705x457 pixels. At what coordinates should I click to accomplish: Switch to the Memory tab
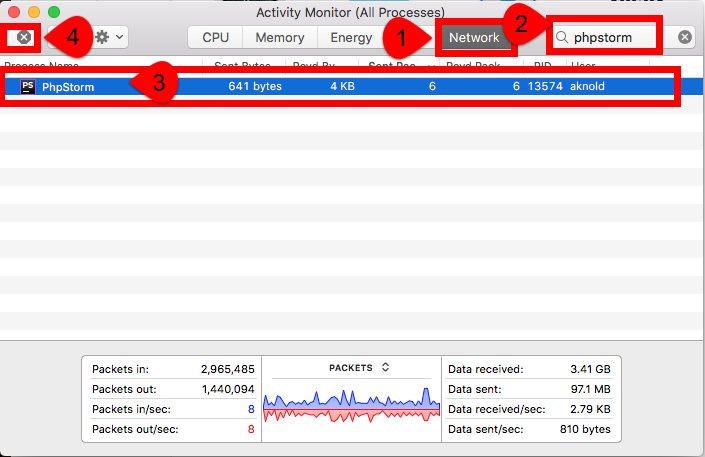click(x=280, y=37)
